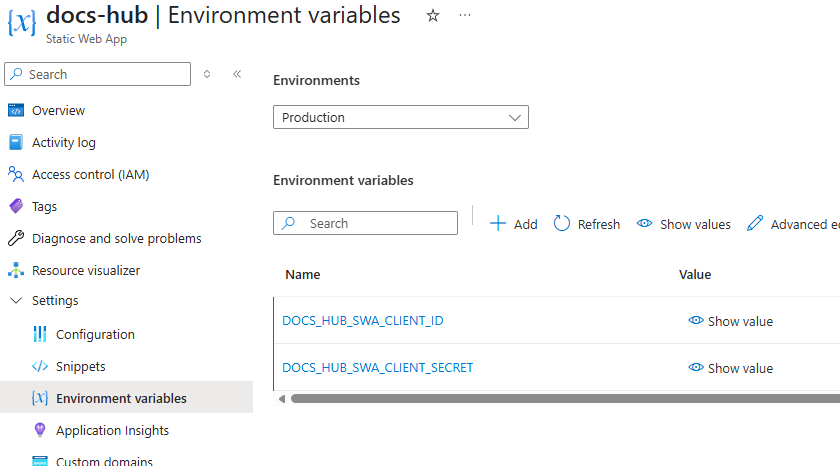Click the environment variables Search box
The height and width of the screenshot is (466, 840).
pos(365,223)
